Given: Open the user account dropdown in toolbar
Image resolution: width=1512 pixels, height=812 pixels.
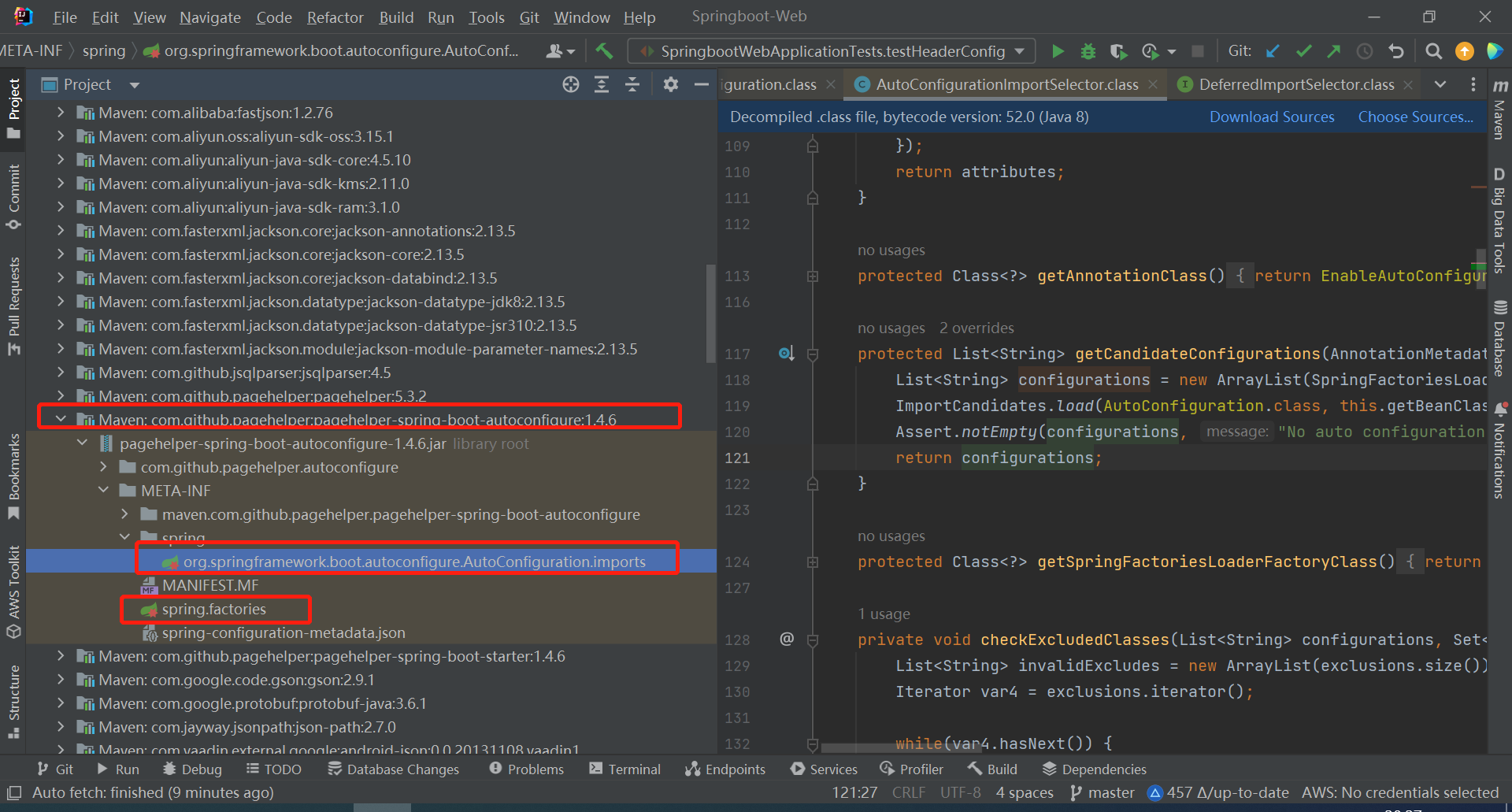Looking at the screenshot, I should (561, 51).
